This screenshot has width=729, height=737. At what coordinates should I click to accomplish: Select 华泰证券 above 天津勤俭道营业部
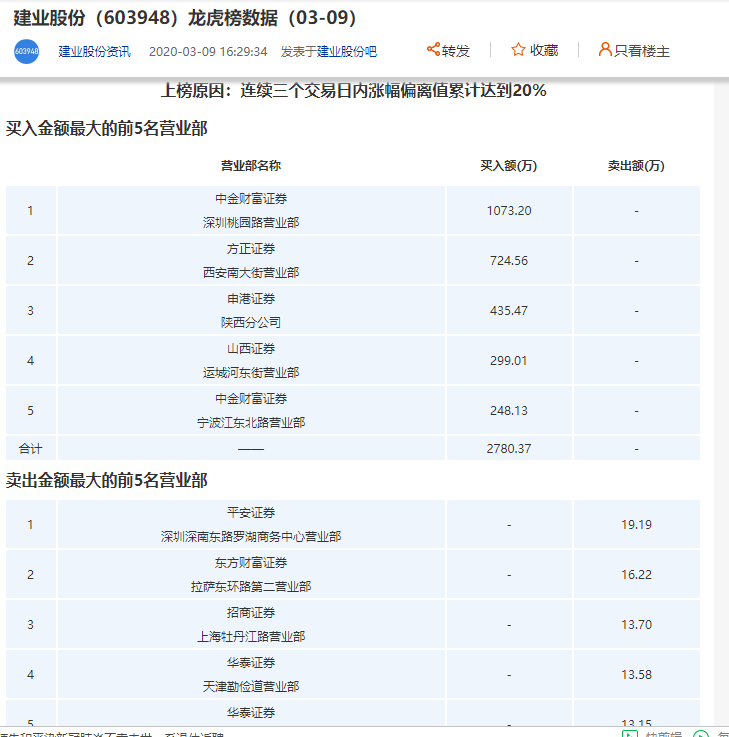pyautogui.click(x=251, y=663)
